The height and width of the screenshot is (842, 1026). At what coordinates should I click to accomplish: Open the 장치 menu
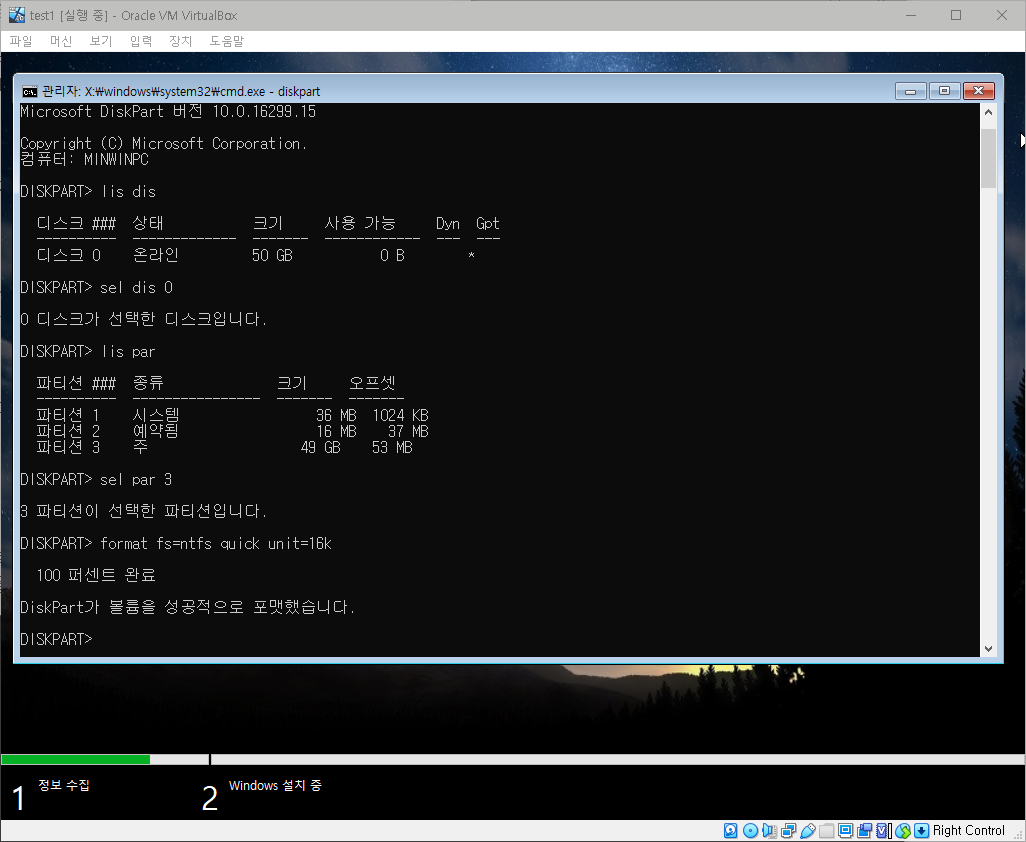(x=181, y=41)
